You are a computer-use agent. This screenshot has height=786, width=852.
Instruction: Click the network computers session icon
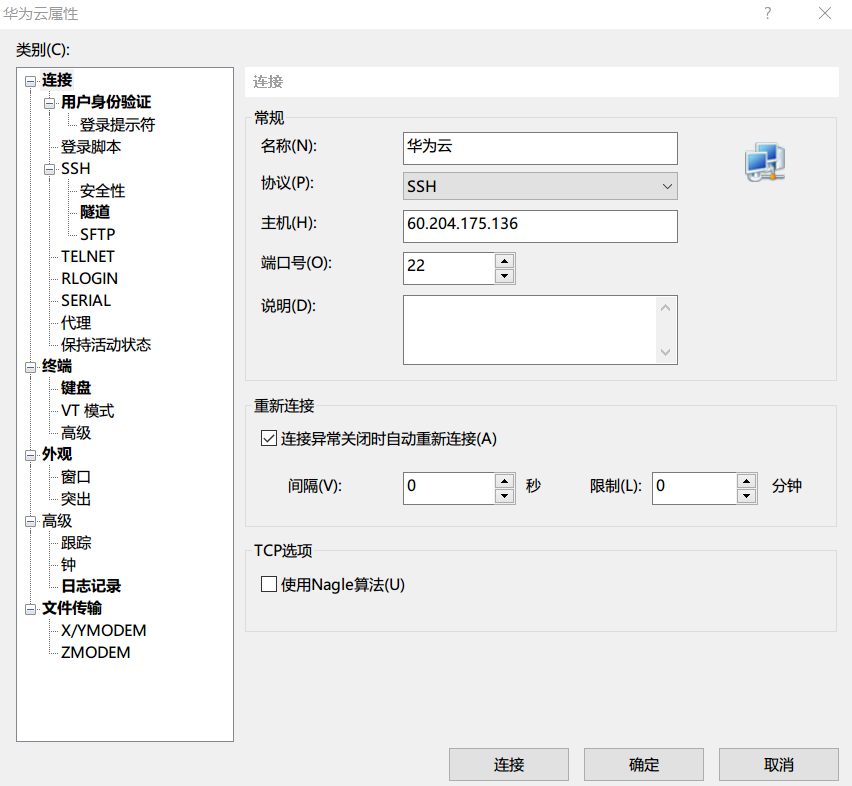click(x=765, y=162)
